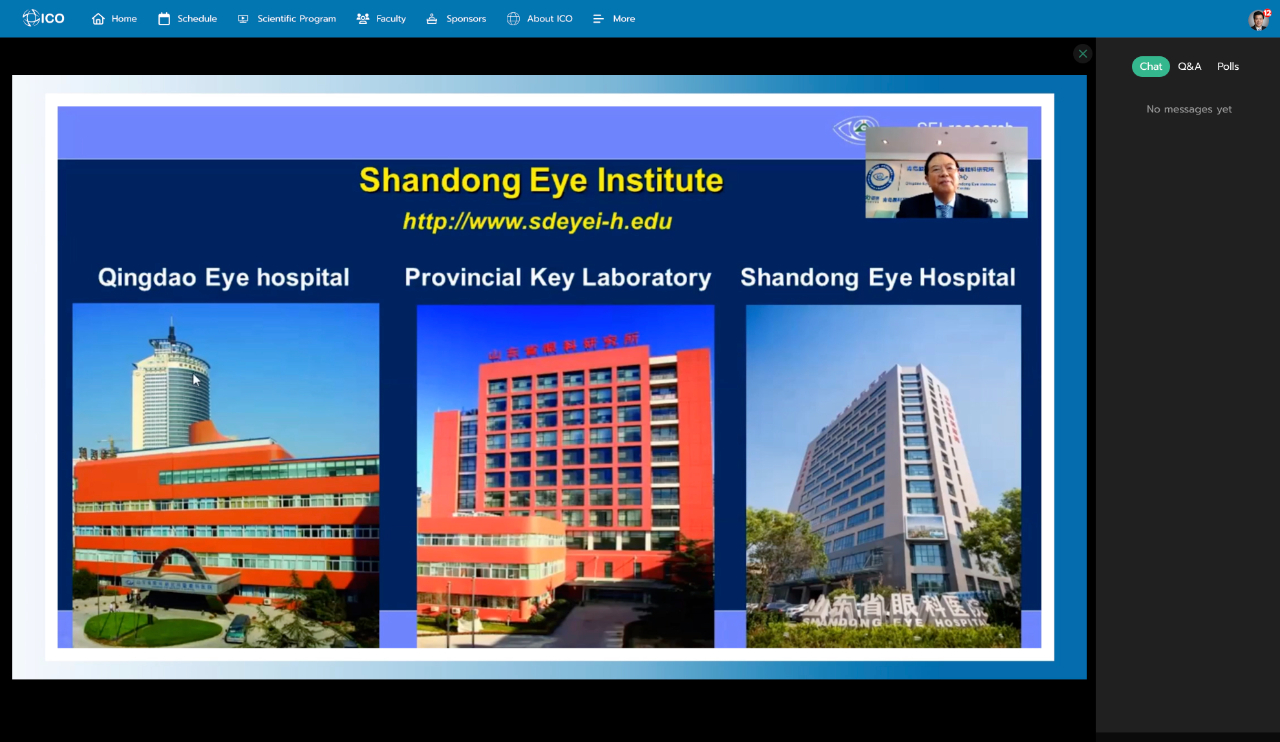Switch to the Q&A tab
The image size is (1280, 742).
point(1190,66)
